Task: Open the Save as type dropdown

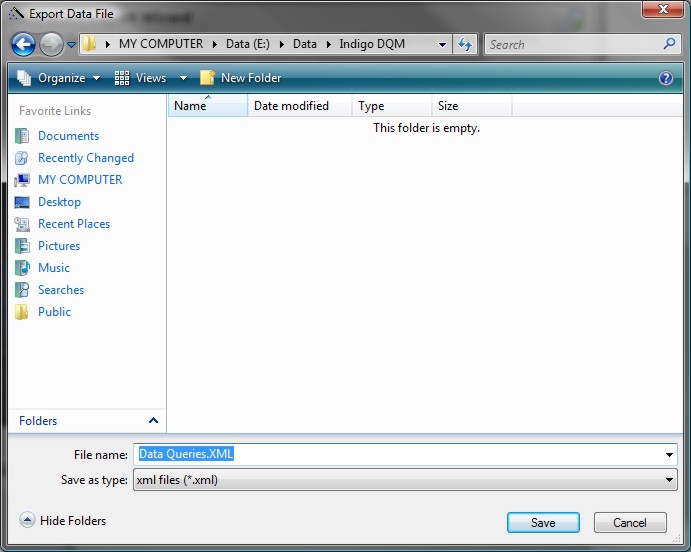Action: click(x=669, y=480)
